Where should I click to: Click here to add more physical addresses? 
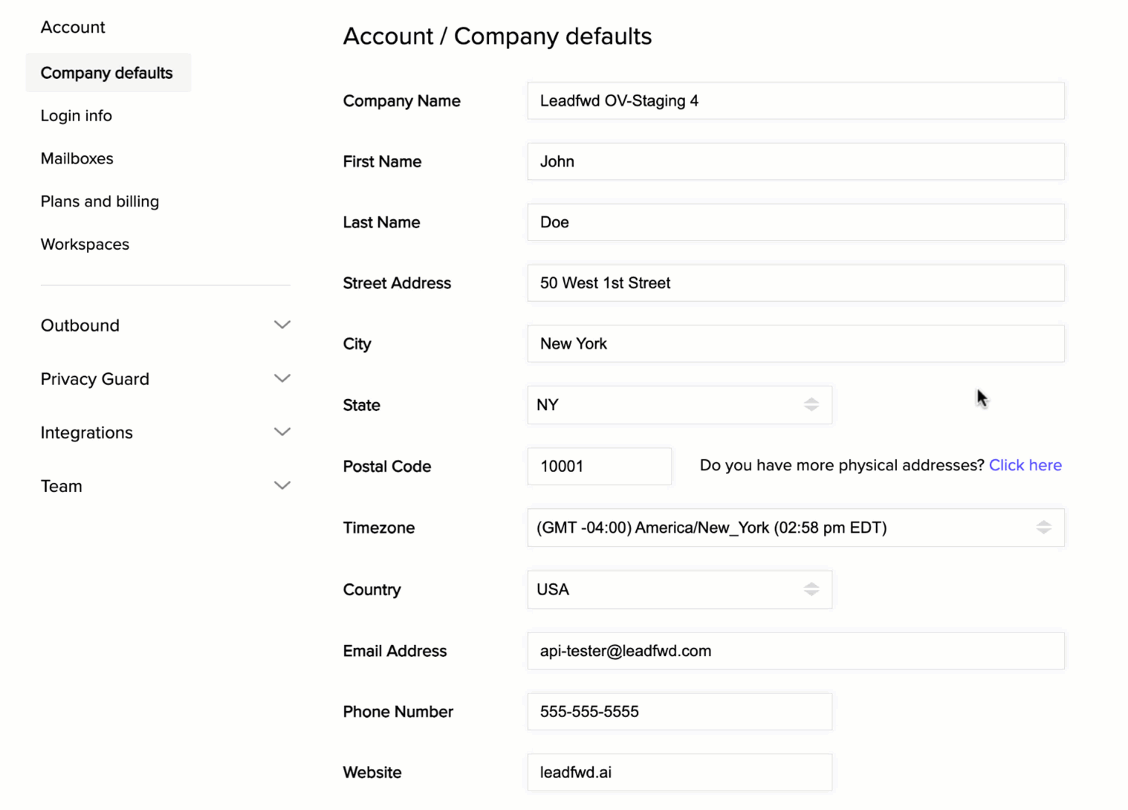point(1025,465)
